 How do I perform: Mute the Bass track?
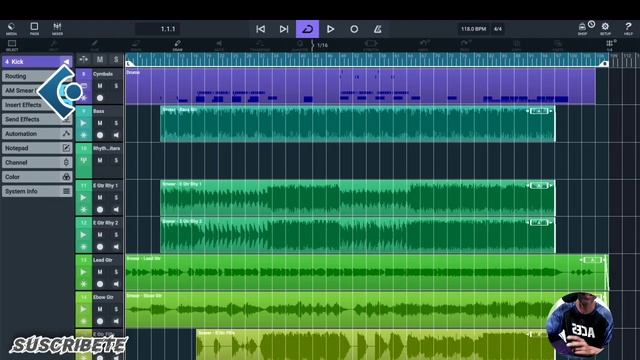(100, 123)
